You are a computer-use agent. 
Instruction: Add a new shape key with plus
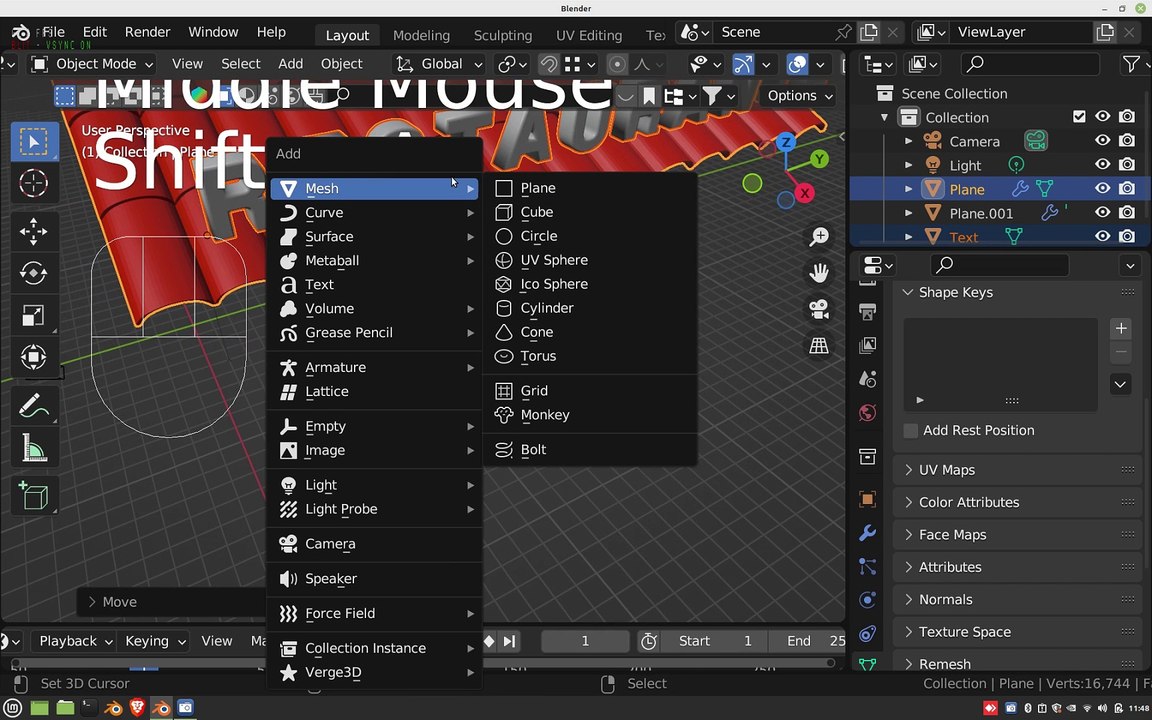[1120, 328]
